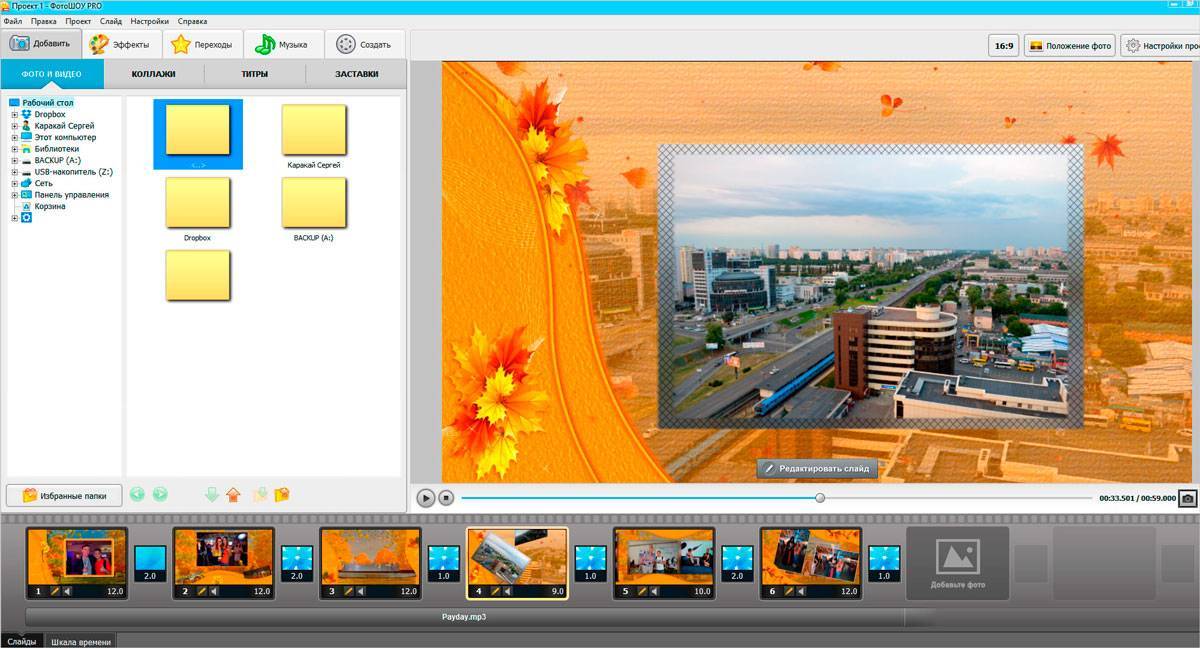The width and height of the screenshot is (1200, 648).
Task: Click the playback progress slider handle
Action: tap(820, 498)
